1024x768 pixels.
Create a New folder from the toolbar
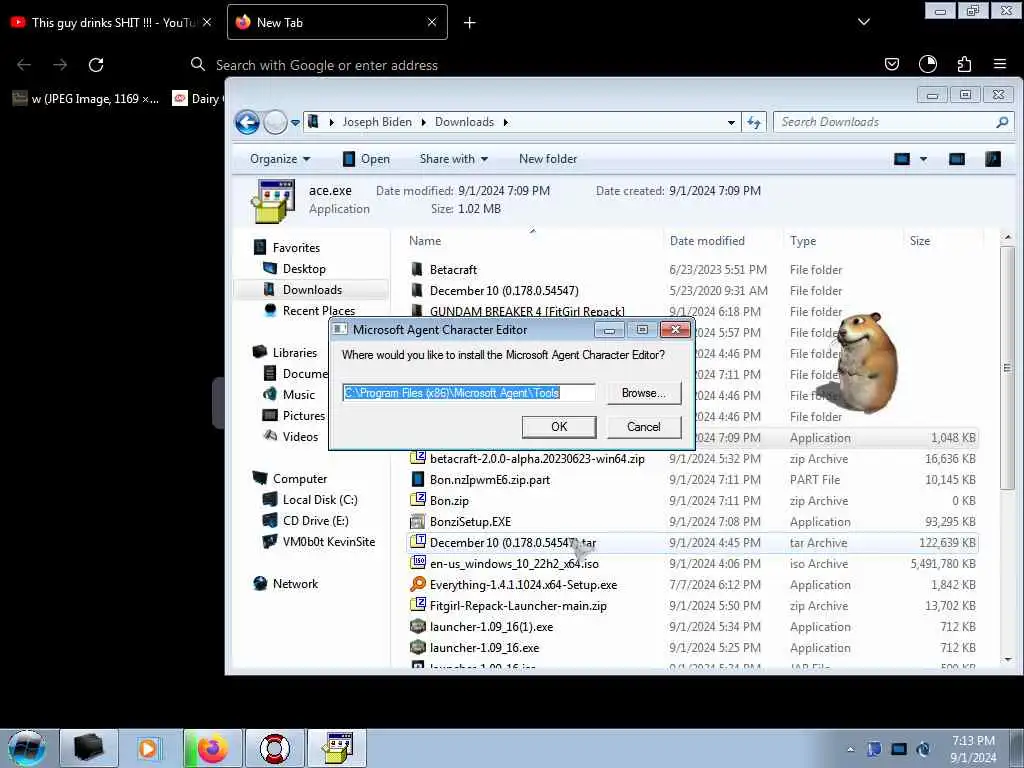(548, 159)
